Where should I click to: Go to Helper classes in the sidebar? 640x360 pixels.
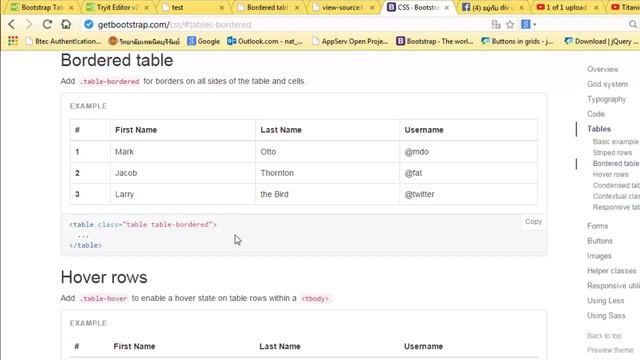pyautogui.click(x=611, y=271)
